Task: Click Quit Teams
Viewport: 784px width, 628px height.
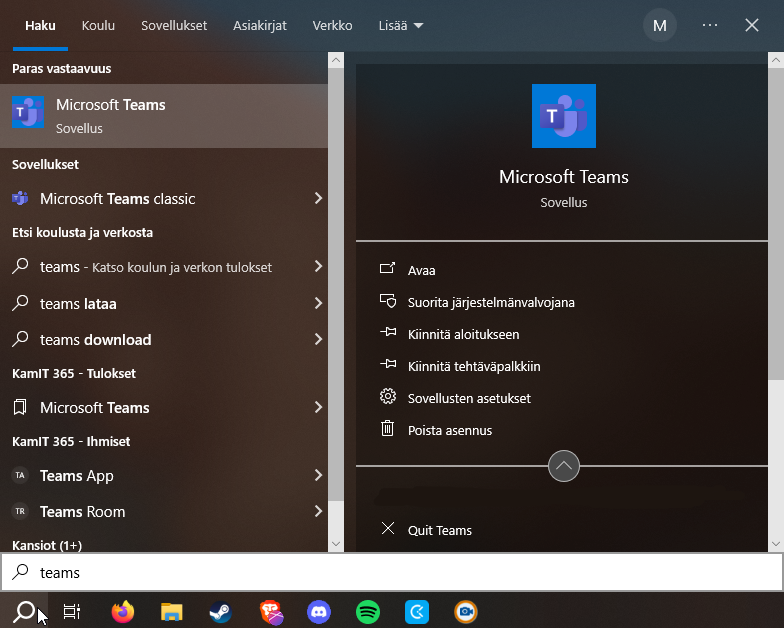Action: (x=440, y=530)
